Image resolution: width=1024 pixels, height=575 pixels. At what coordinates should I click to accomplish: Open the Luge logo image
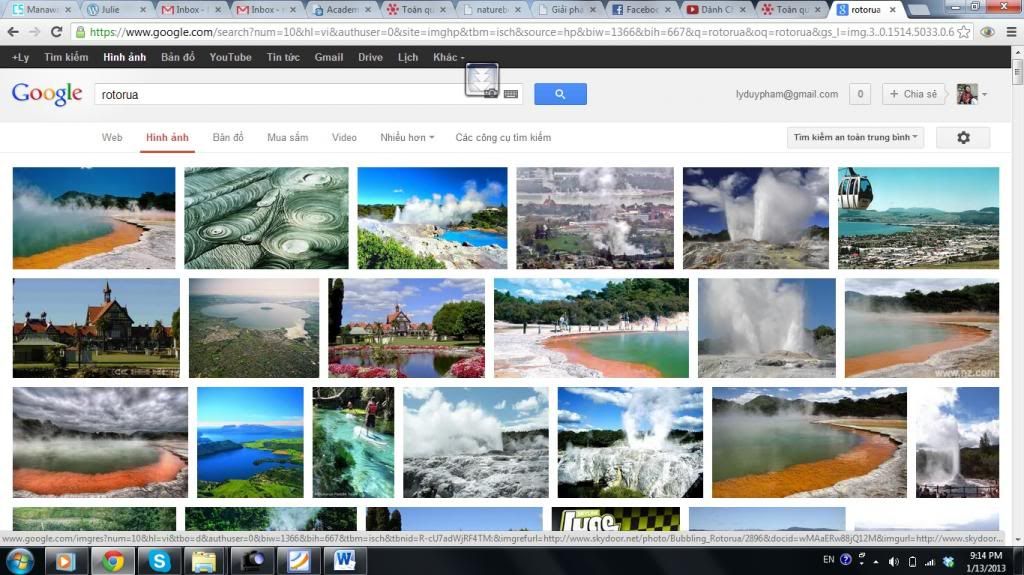pyautogui.click(x=615, y=519)
